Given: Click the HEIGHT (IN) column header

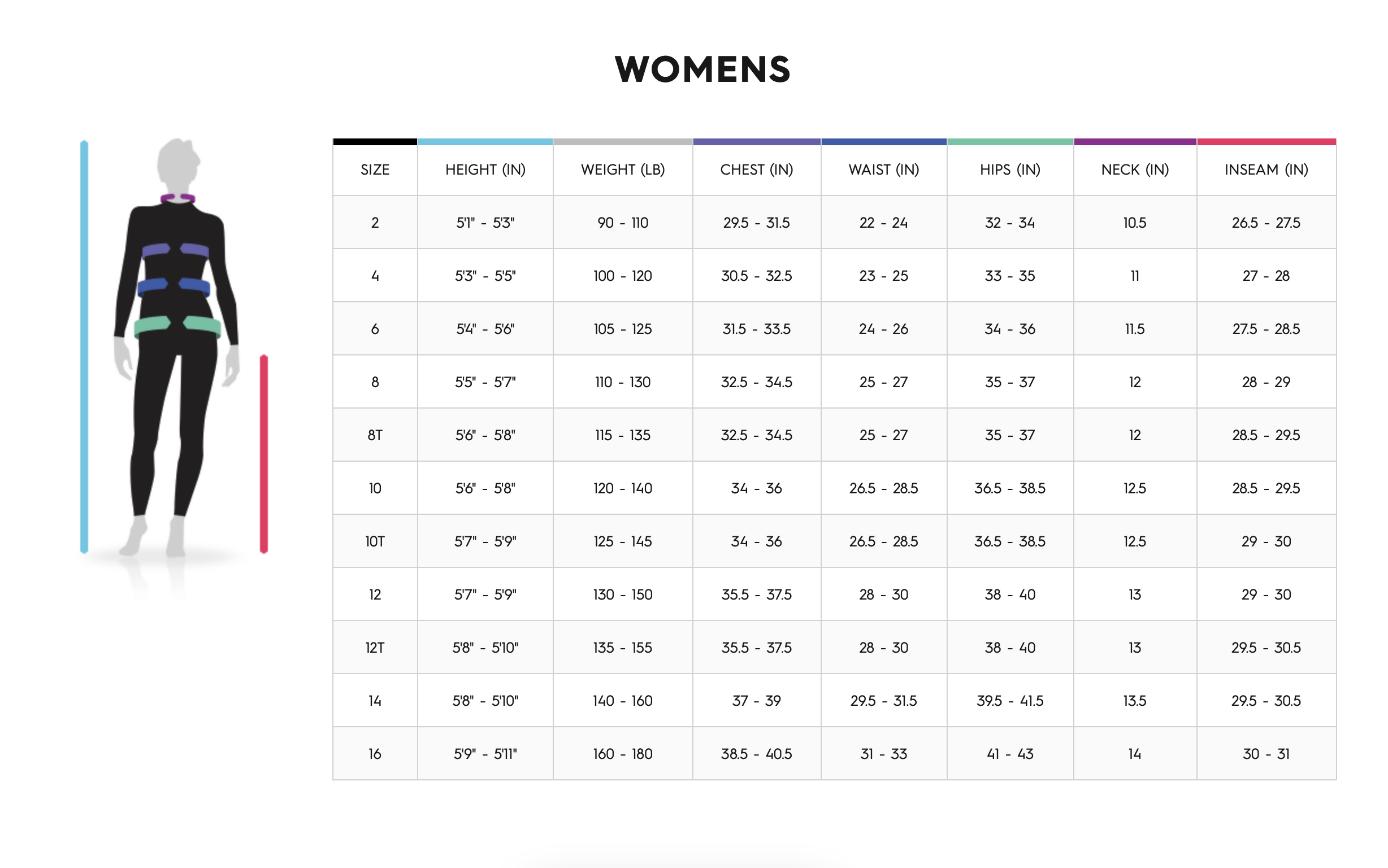Looking at the screenshot, I should (x=485, y=170).
